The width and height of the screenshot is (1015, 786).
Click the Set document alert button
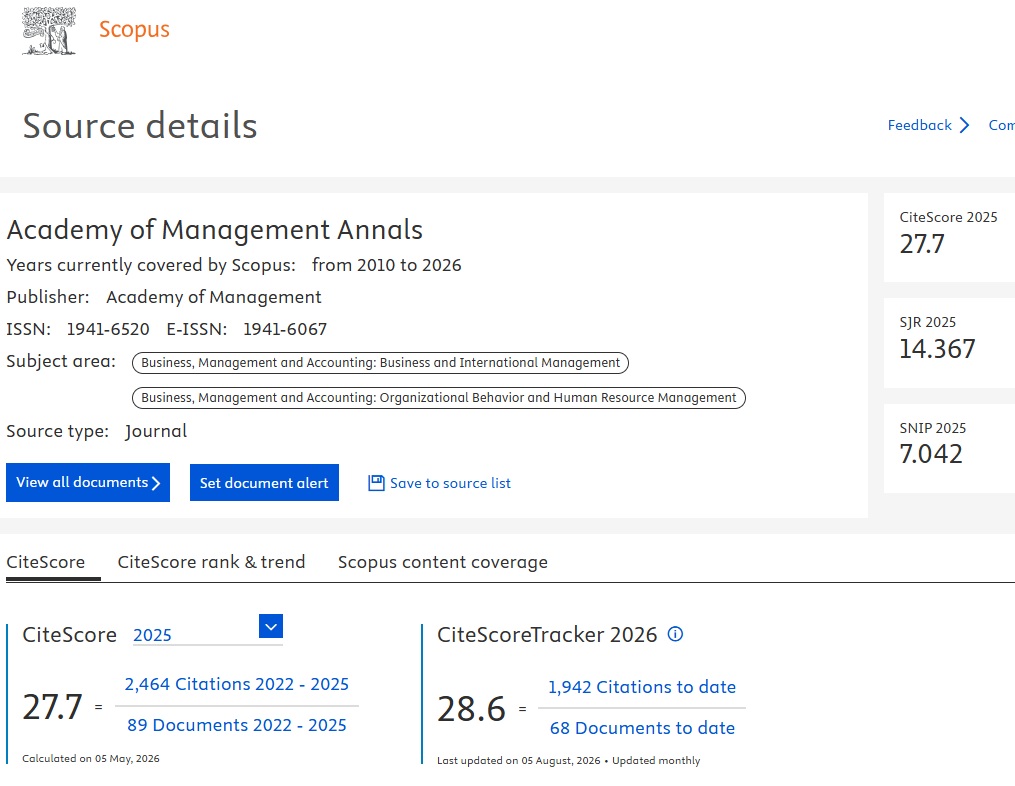264,482
